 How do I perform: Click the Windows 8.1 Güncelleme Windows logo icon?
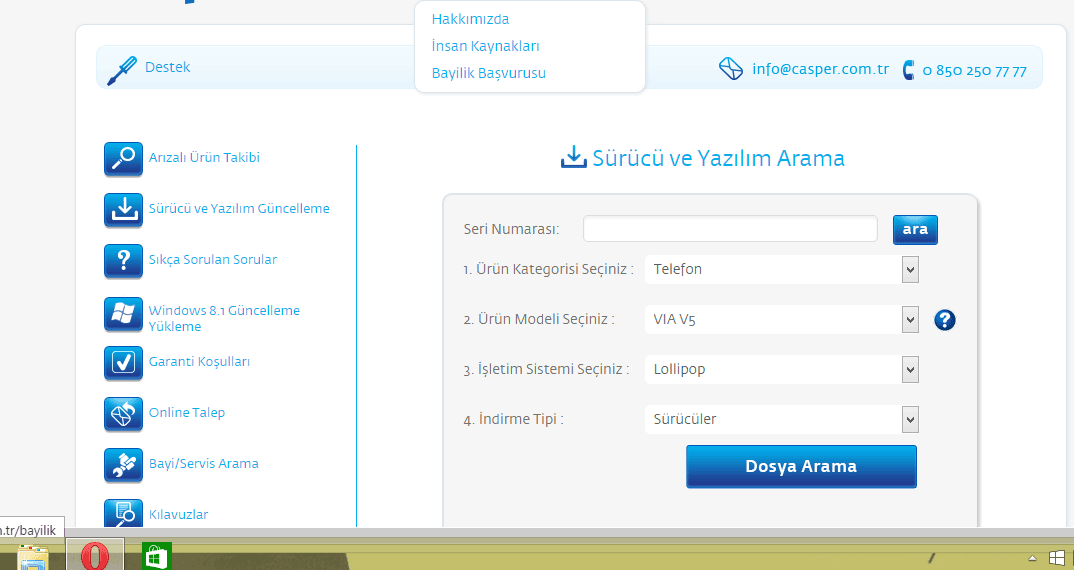click(123, 314)
